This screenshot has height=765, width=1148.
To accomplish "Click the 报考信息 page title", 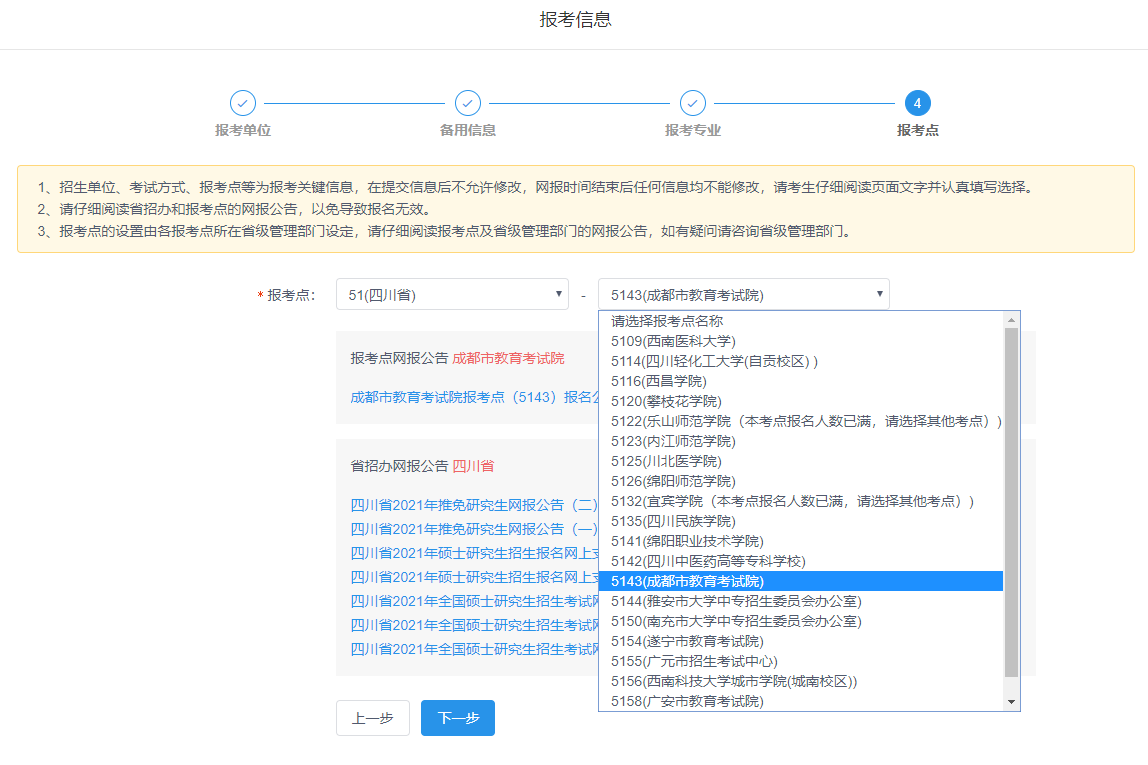I will point(575,20).
